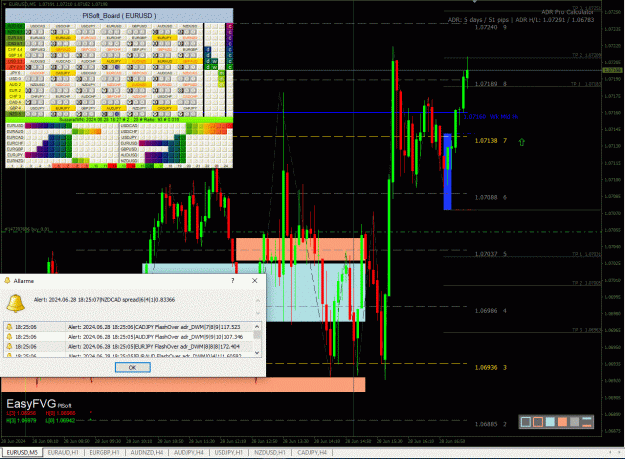The image size is (625, 459).
Task: Pick the solid cyan swatch in EasyFVG palette
Action: point(550,422)
